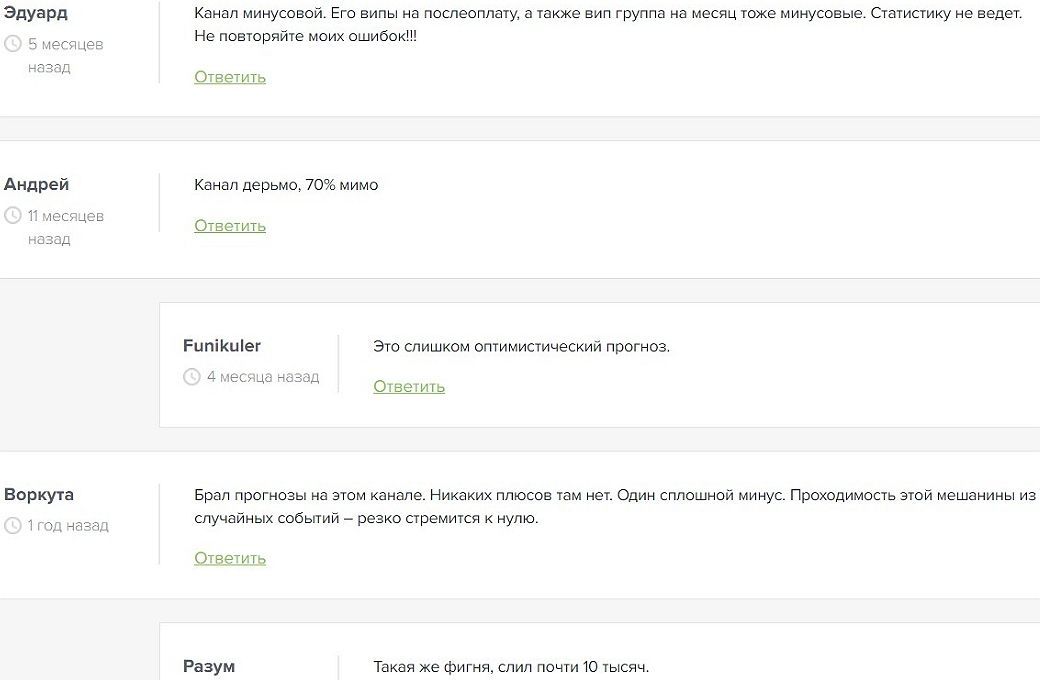Viewport: 1040px width, 680px height.
Task: Click the Разум commenter name
Action: [209, 666]
